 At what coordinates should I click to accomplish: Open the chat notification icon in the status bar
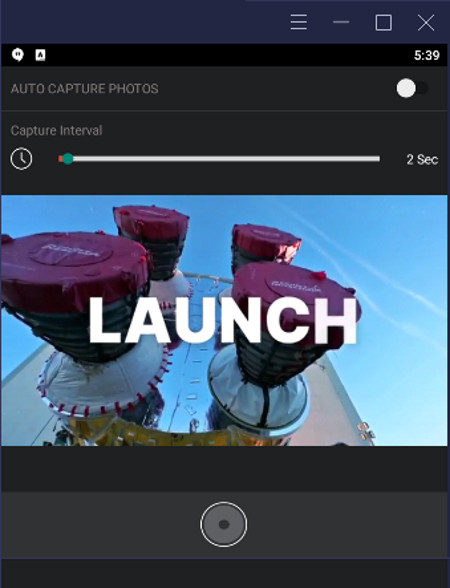[18, 55]
